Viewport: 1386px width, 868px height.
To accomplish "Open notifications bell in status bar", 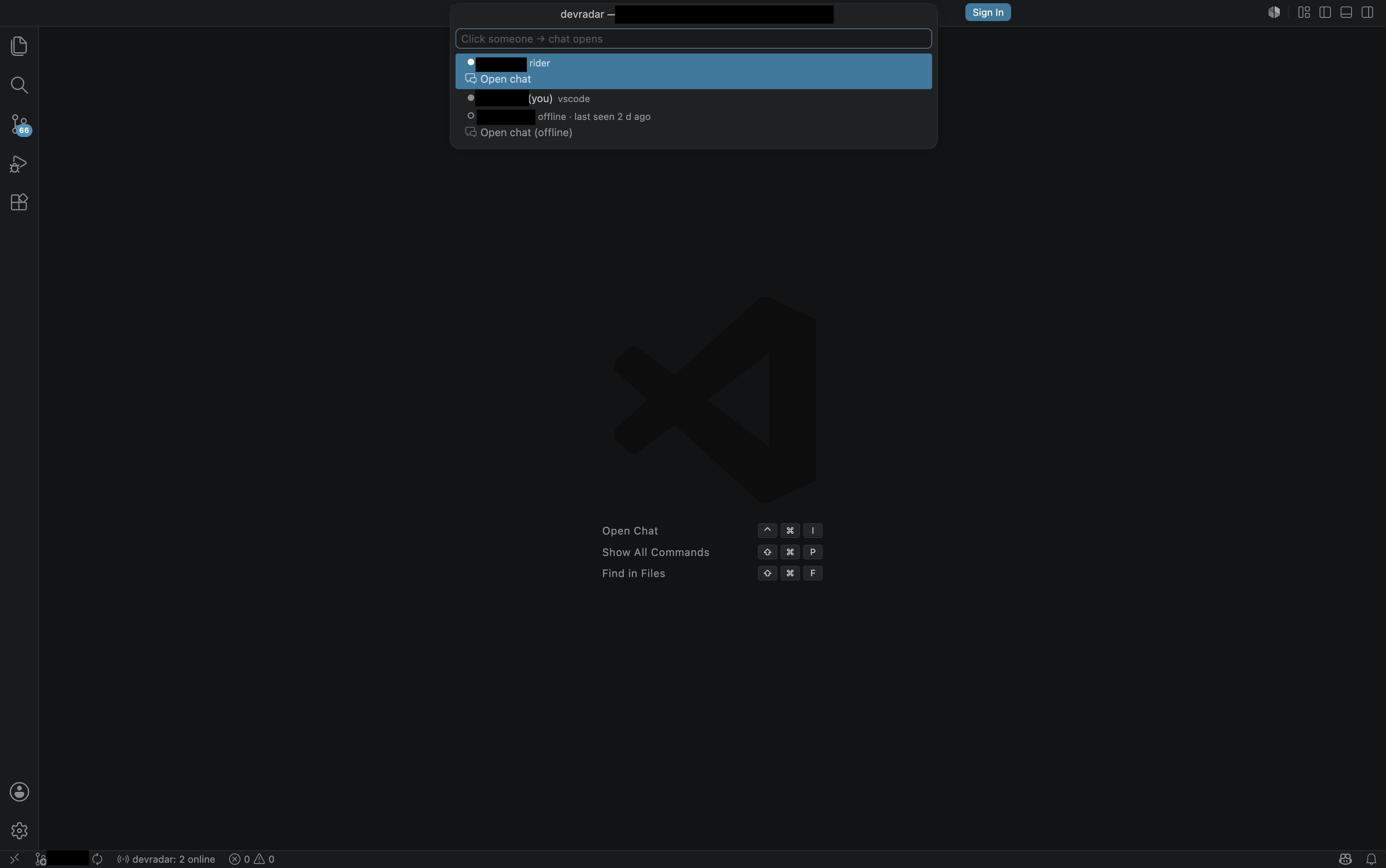I will tap(1371, 859).
